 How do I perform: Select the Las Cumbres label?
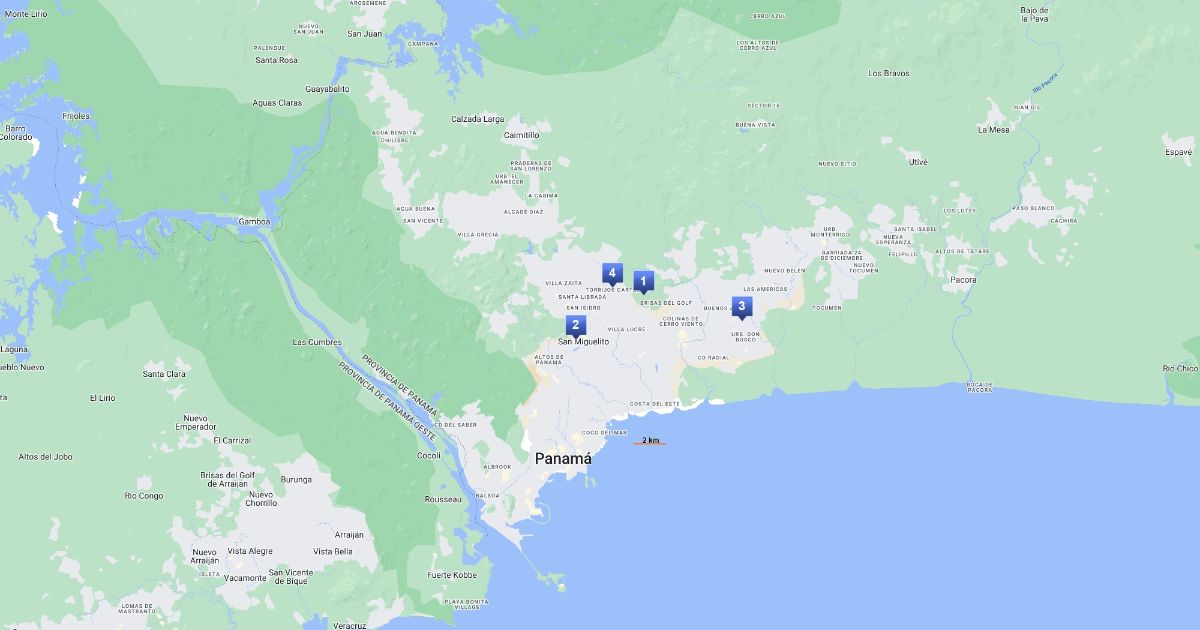pyautogui.click(x=317, y=342)
